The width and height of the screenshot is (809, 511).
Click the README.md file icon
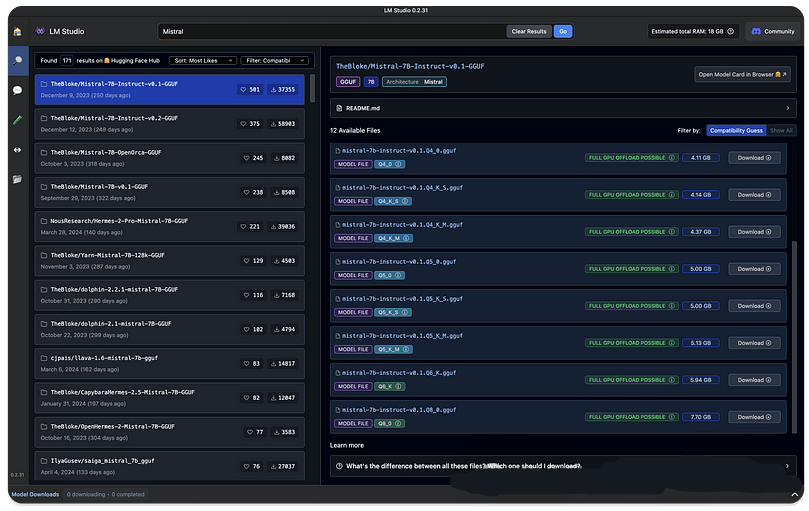coord(339,108)
